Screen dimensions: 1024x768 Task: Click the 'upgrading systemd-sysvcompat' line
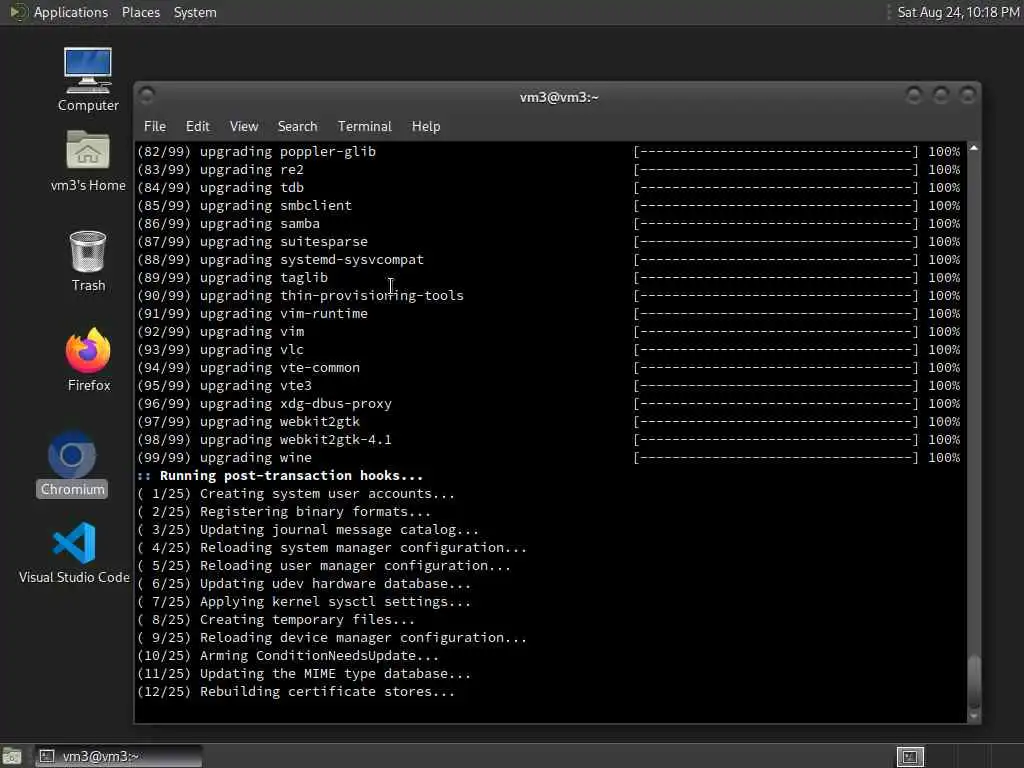(x=281, y=259)
